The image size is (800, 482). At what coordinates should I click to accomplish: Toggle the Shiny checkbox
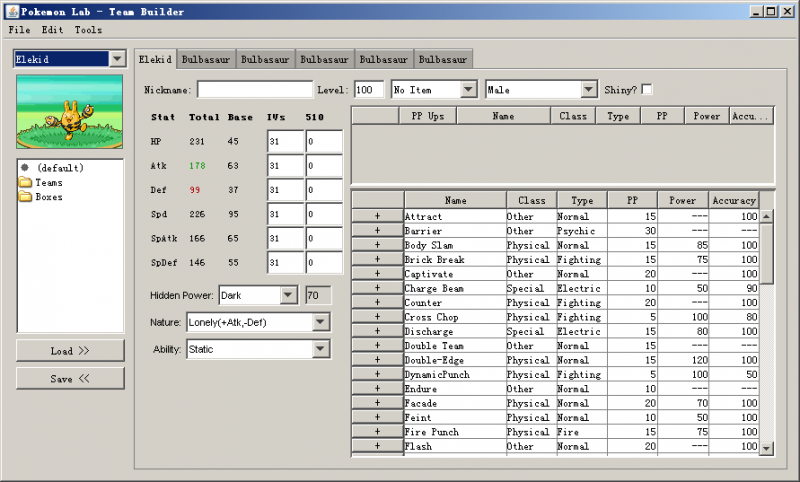click(x=646, y=89)
